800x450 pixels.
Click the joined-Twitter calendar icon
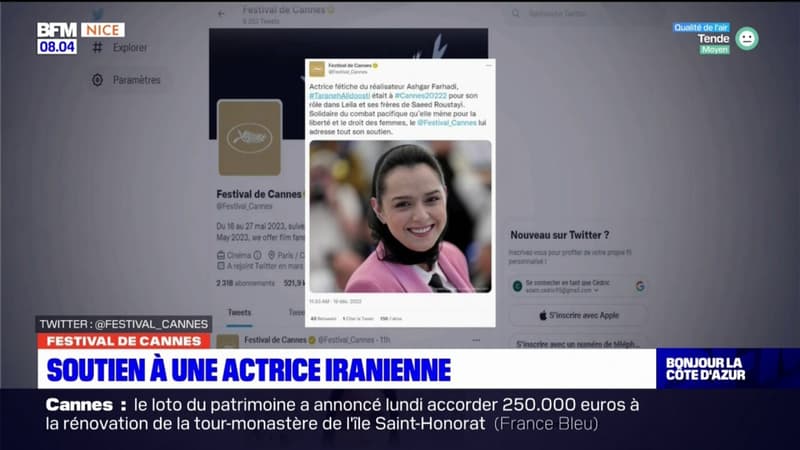(x=221, y=266)
